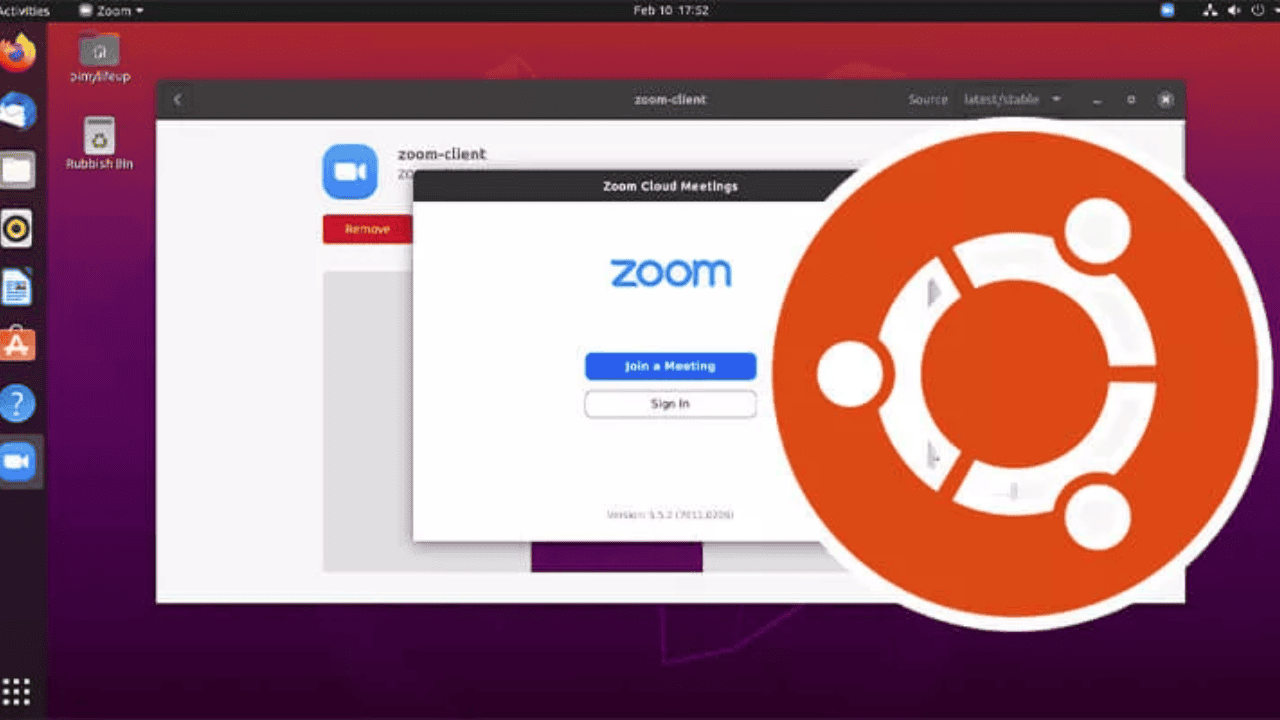Open the network status icon in top bar
Image resolution: width=1280 pixels, height=720 pixels.
pos(1211,10)
